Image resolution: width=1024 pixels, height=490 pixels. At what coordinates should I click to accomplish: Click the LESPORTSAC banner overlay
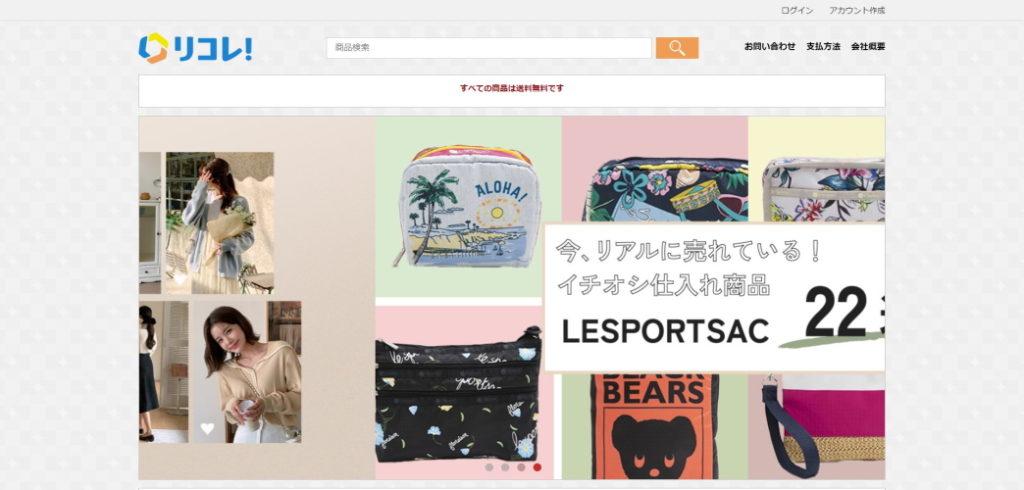[x=714, y=298]
